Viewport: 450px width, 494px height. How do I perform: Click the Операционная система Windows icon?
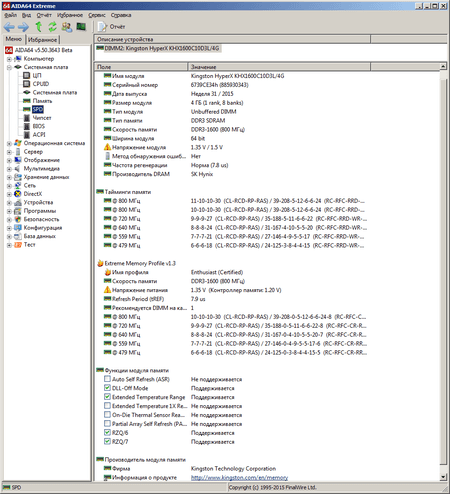coord(18,143)
